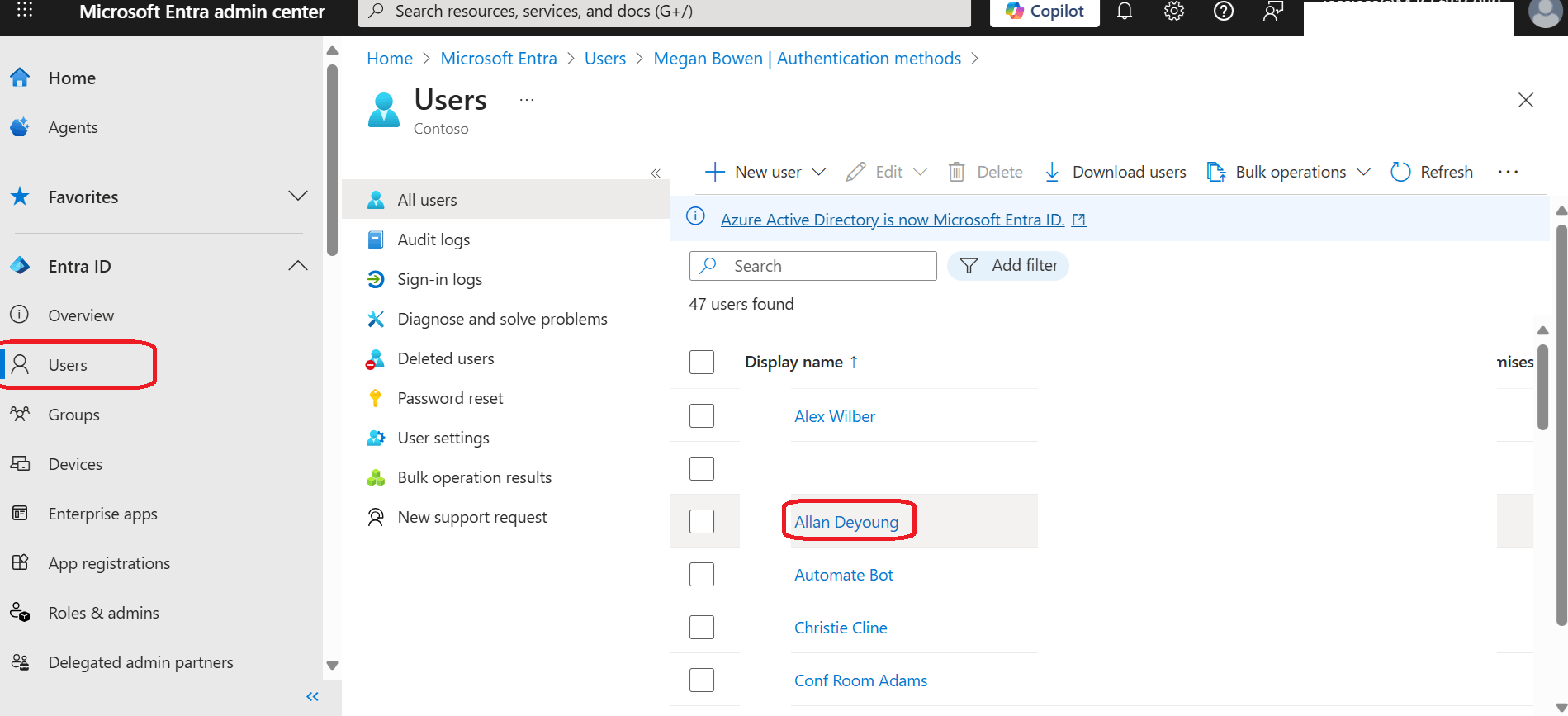1568x716 pixels.
Task: Focus the global search resources box
Action: pos(665,12)
